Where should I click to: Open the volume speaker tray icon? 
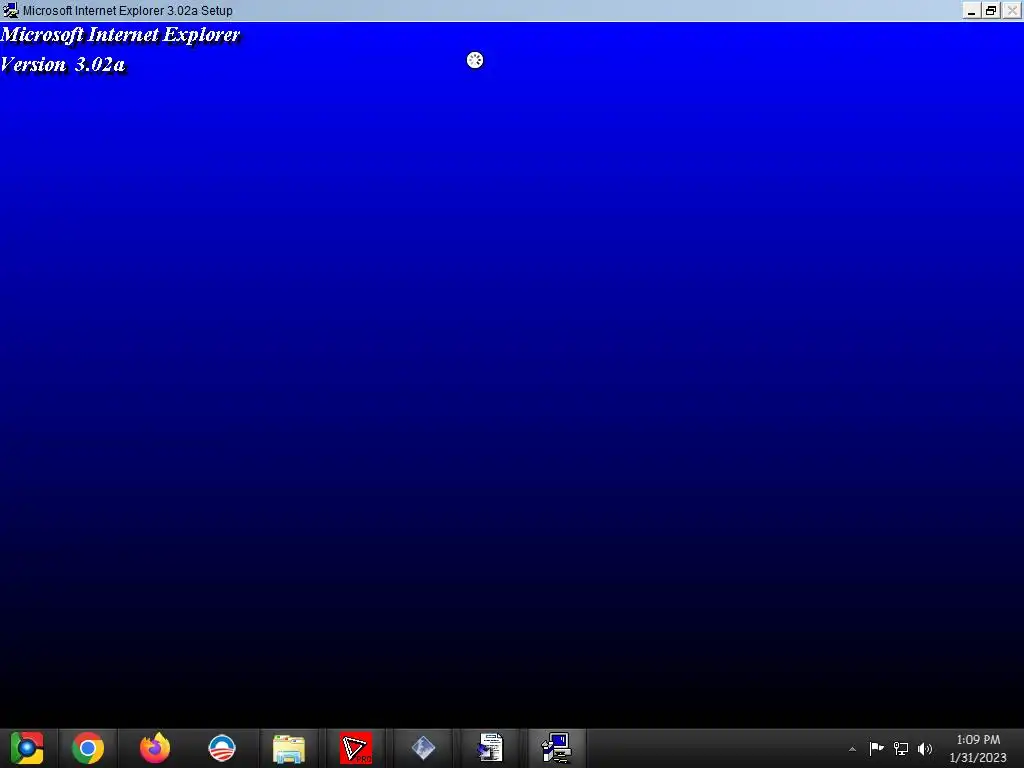(x=925, y=748)
